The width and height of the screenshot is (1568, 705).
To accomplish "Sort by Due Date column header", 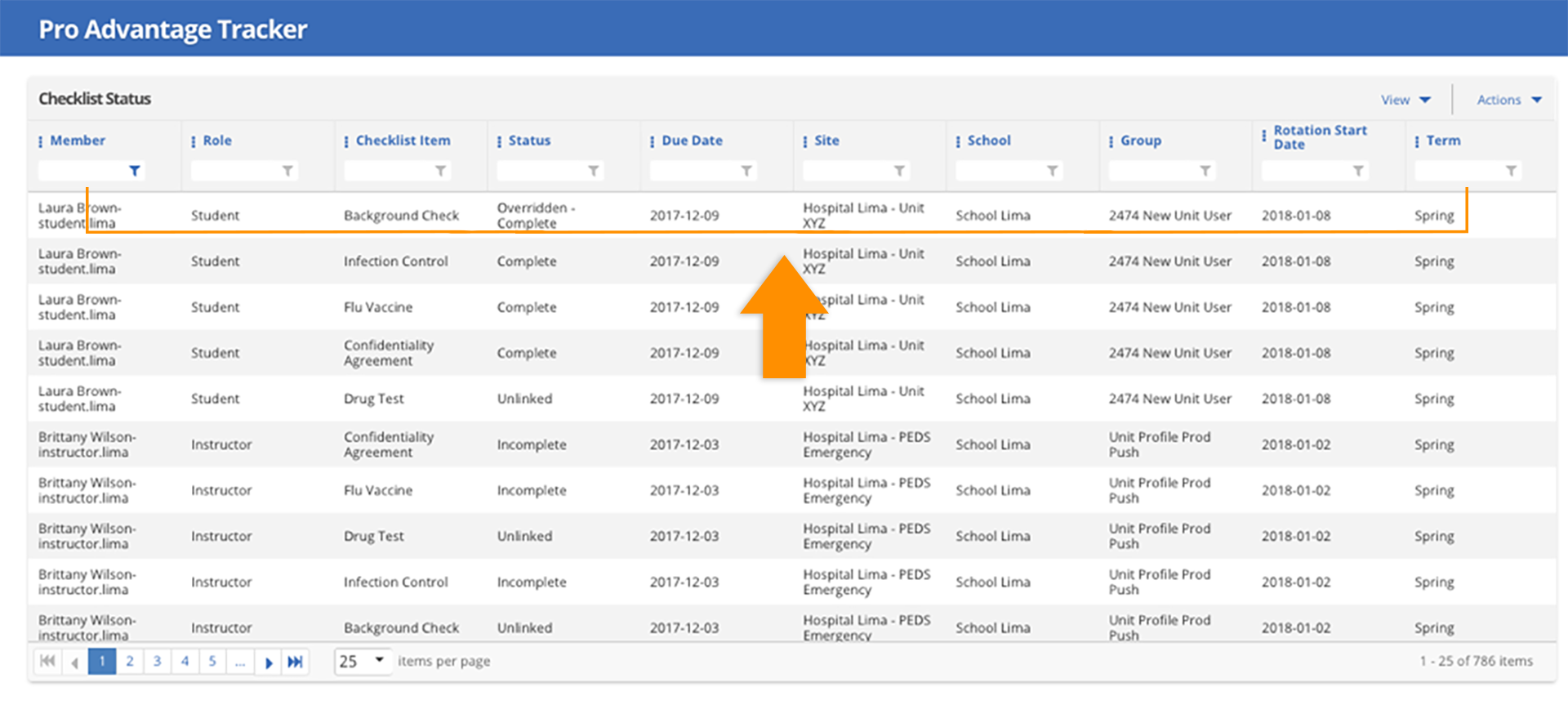I will click(x=692, y=141).
